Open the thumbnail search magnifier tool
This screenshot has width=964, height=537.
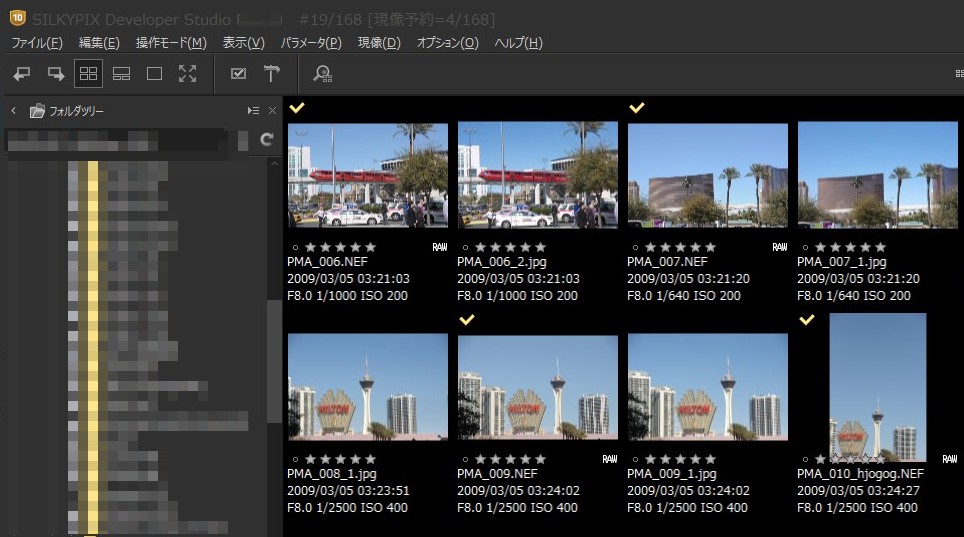point(322,74)
